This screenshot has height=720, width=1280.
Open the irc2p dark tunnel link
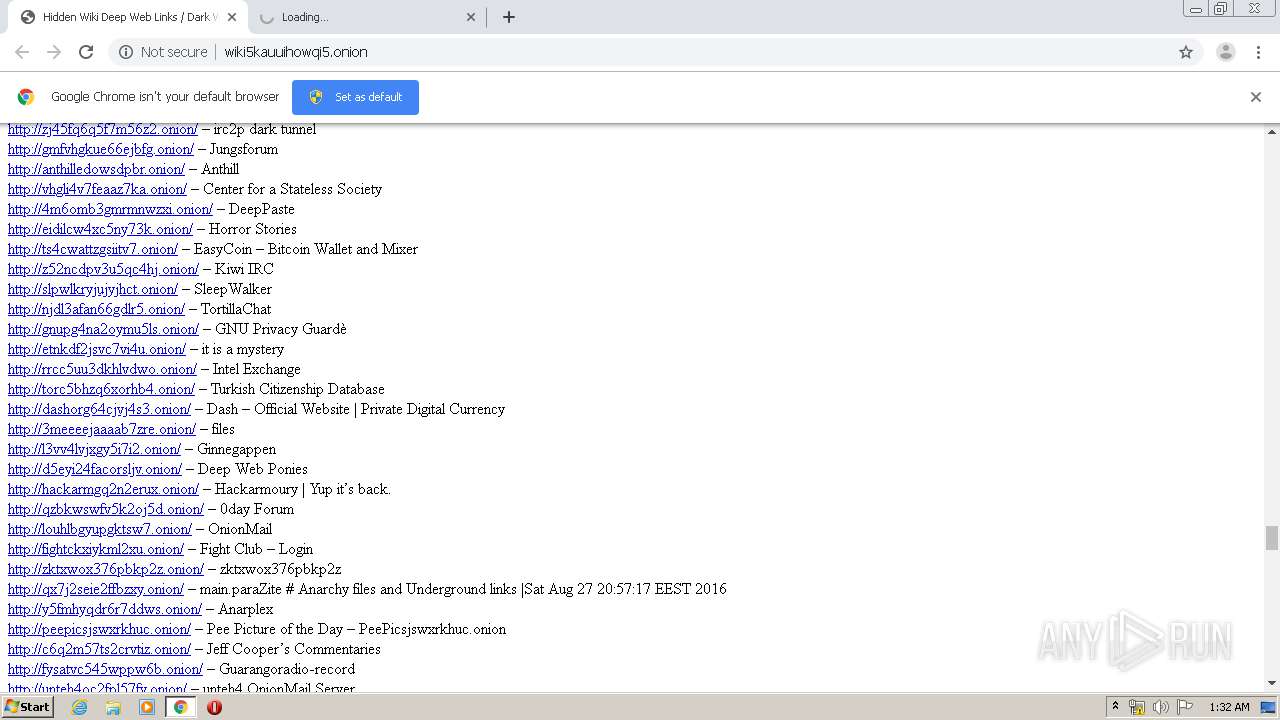(x=103, y=129)
